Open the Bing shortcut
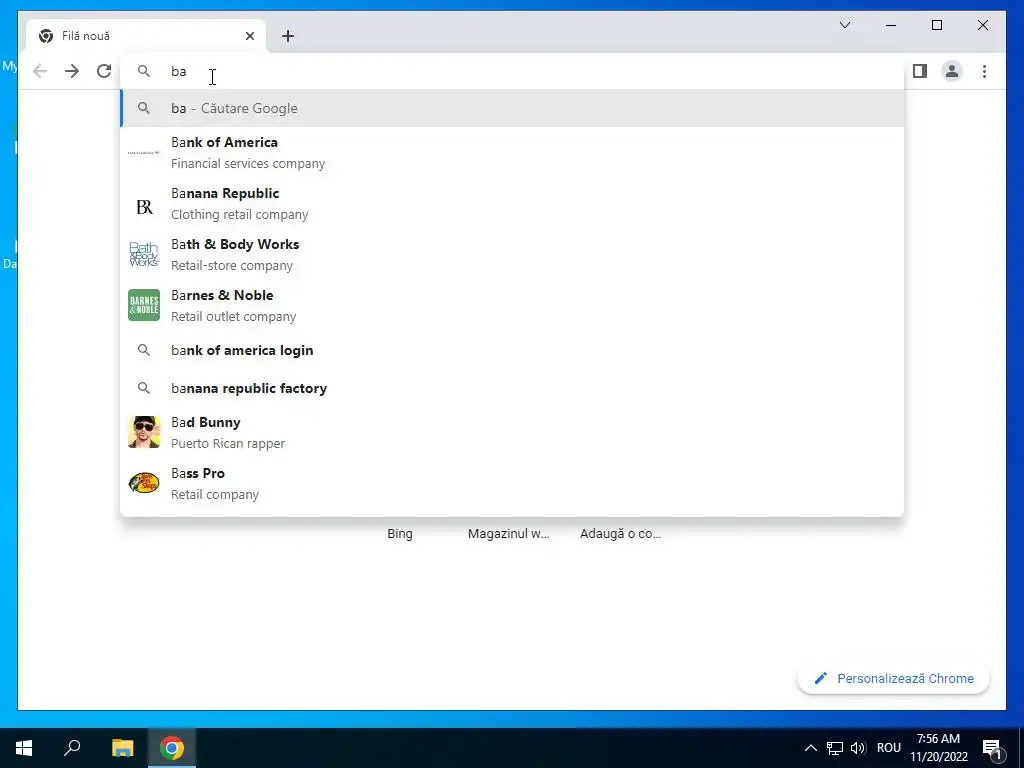Viewport: 1024px width, 768px height. pyautogui.click(x=400, y=534)
